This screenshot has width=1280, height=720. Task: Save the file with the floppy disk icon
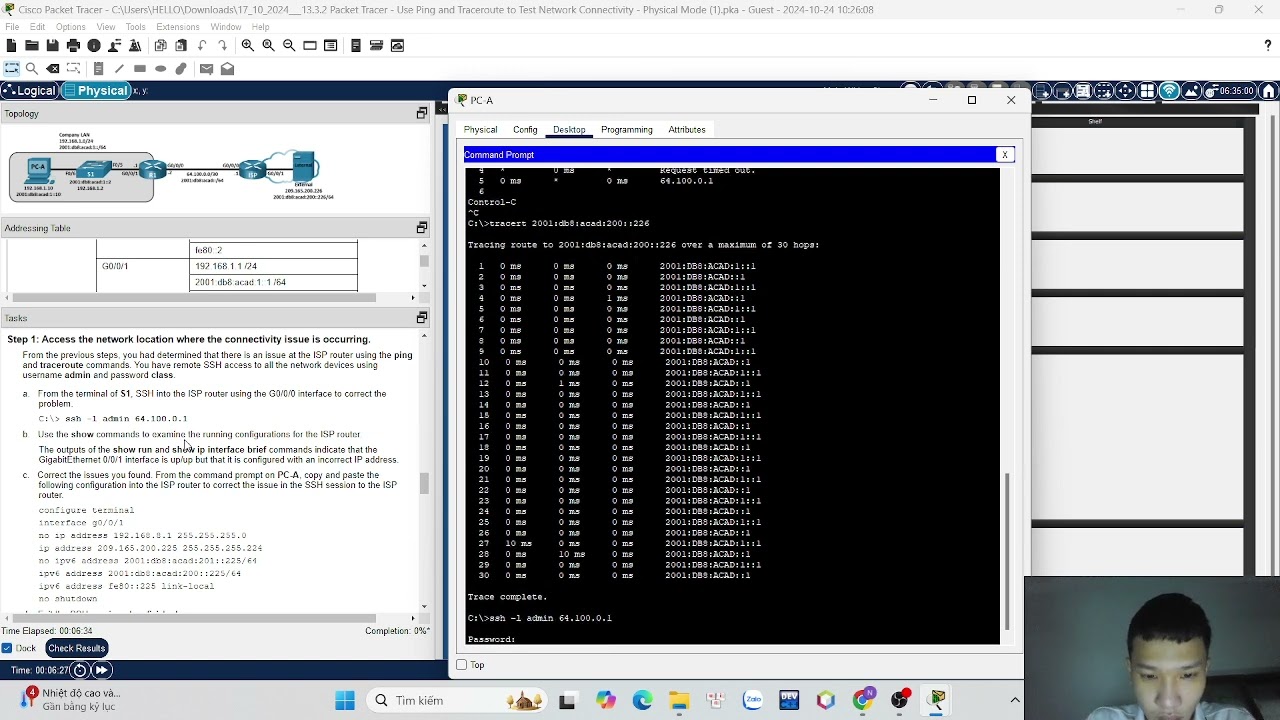click(52, 46)
